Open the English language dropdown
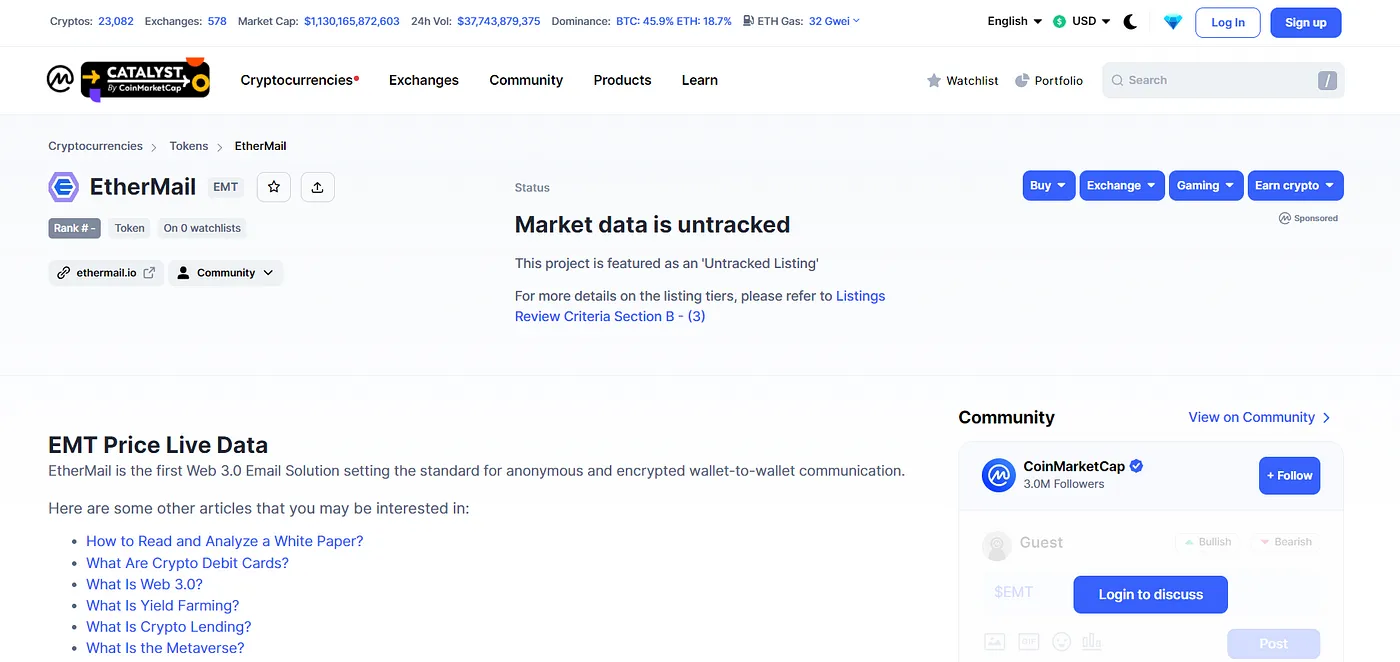This screenshot has height=662, width=1400. [x=1014, y=22]
